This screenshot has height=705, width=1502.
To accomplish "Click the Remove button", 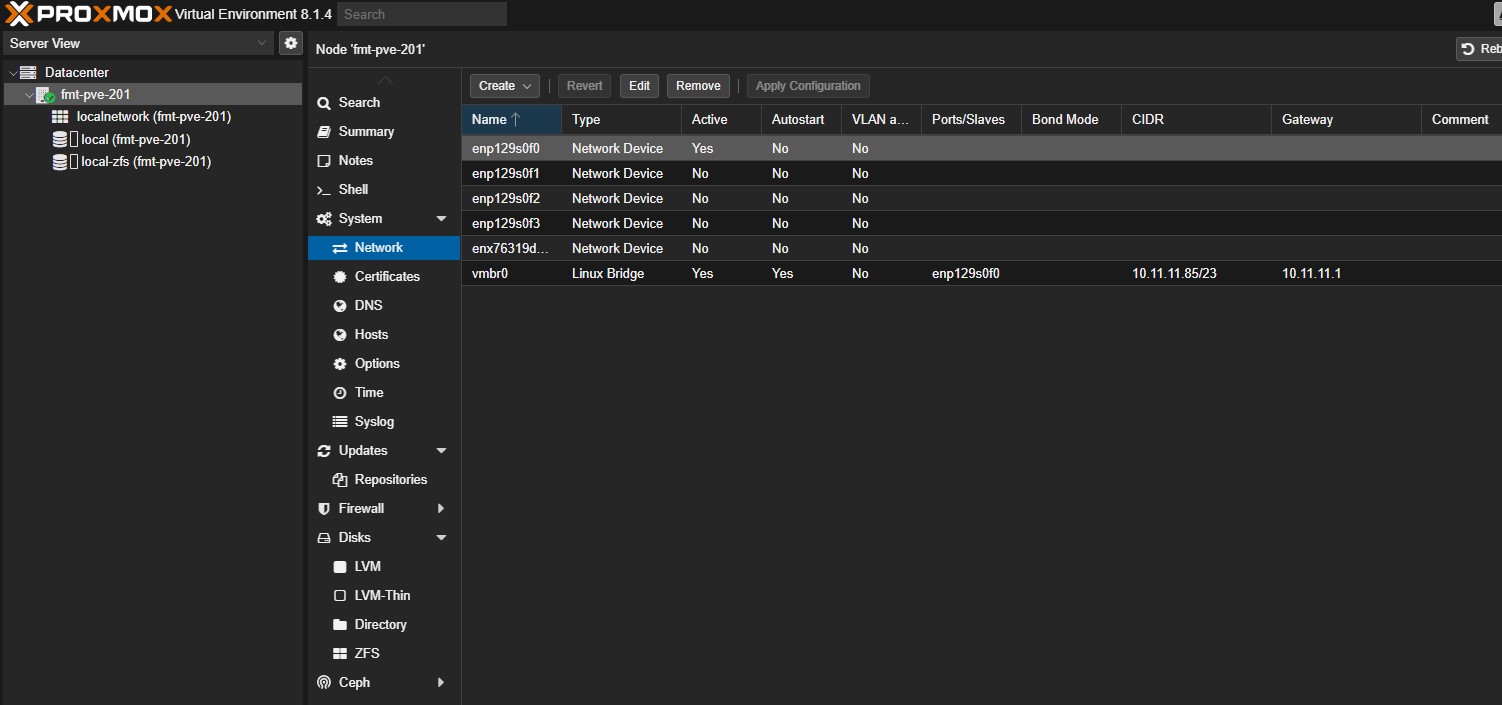I will [698, 86].
